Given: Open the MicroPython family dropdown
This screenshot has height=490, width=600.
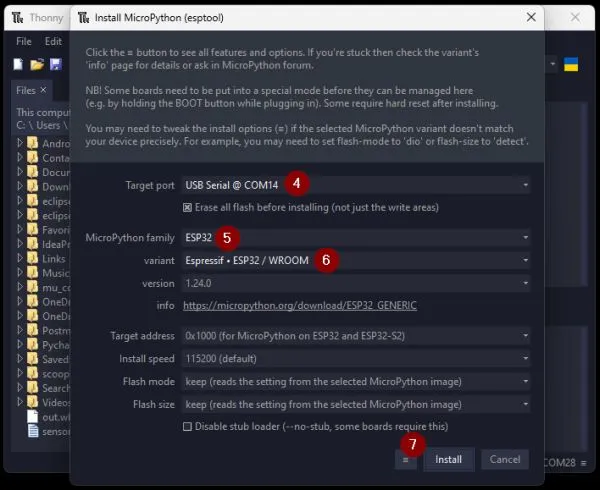Looking at the screenshot, I should pyautogui.click(x=356, y=237).
